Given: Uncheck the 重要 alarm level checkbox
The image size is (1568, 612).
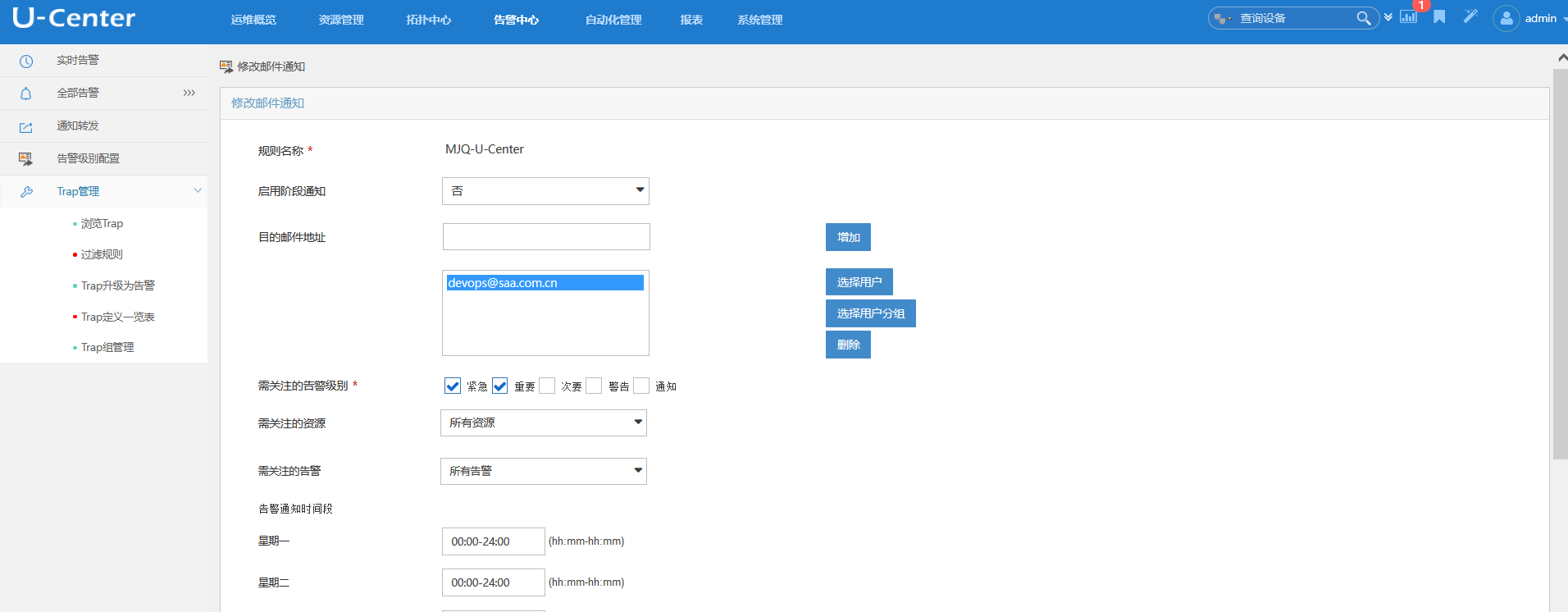Looking at the screenshot, I should tap(500, 386).
